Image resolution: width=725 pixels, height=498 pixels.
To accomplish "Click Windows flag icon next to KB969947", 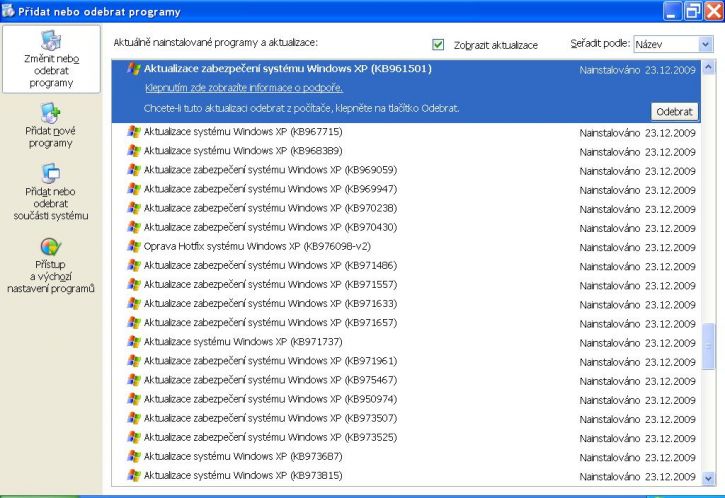I will (134, 189).
